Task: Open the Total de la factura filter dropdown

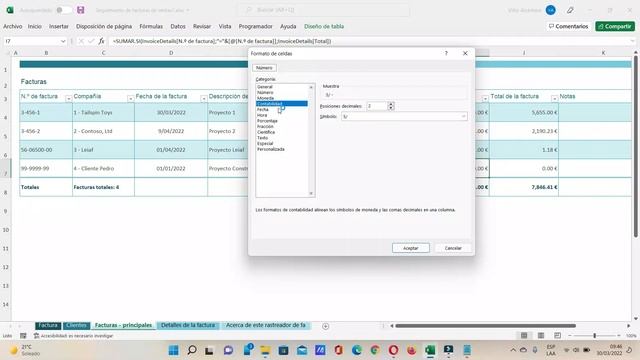Action: point(554,98)
